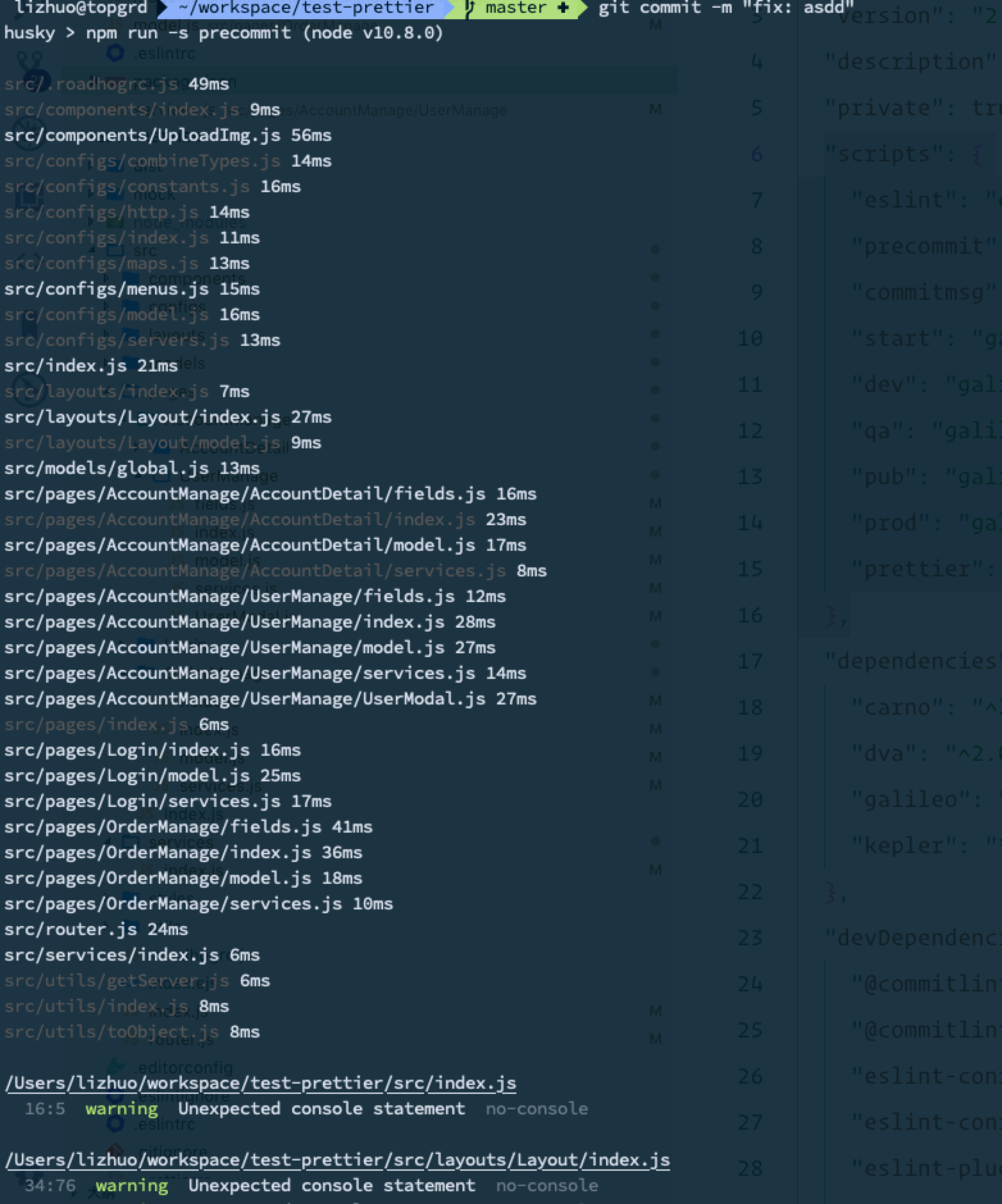Viewport: 1002px width, 1204px height.
Task: Select the src/models/global.js 13ms line
Action: (132, 468)
